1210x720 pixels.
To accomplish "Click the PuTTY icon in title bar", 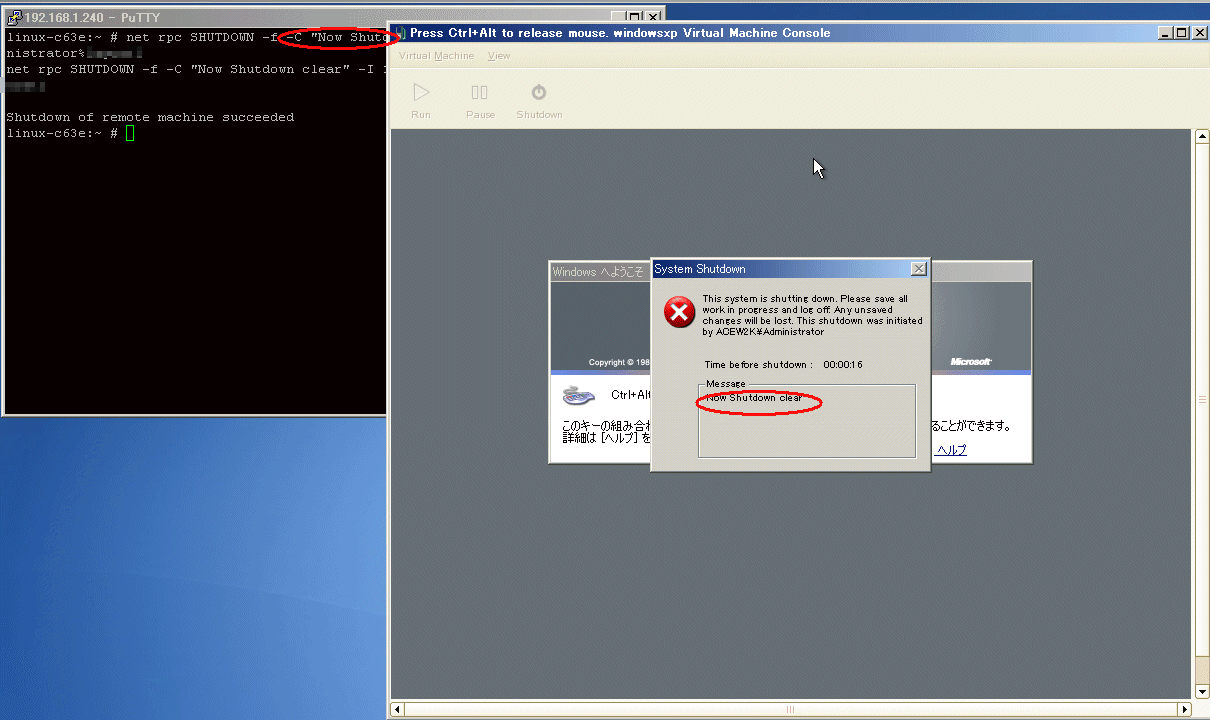I will tap(14, 17).
